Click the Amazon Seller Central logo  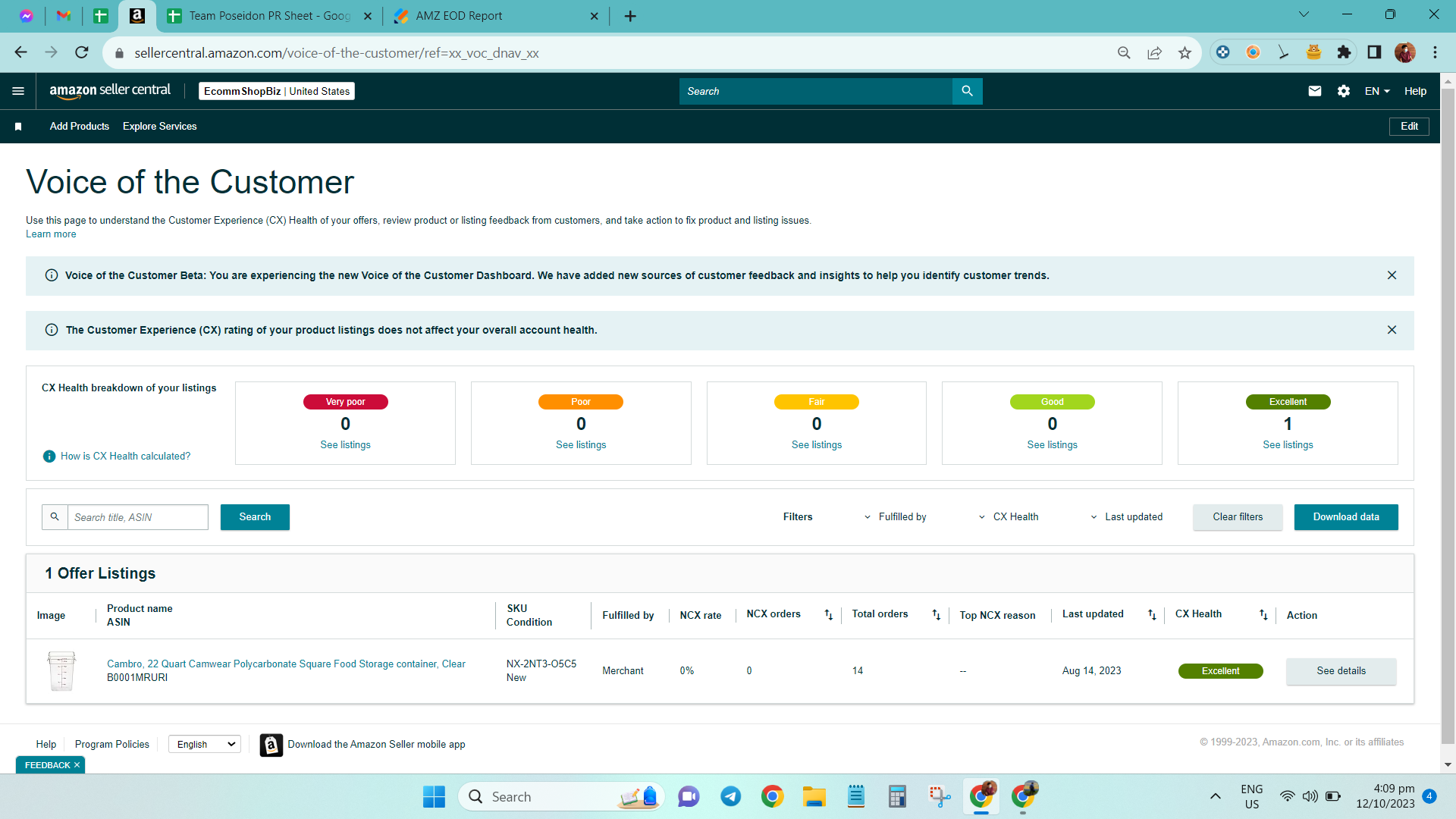pos(110,91)
